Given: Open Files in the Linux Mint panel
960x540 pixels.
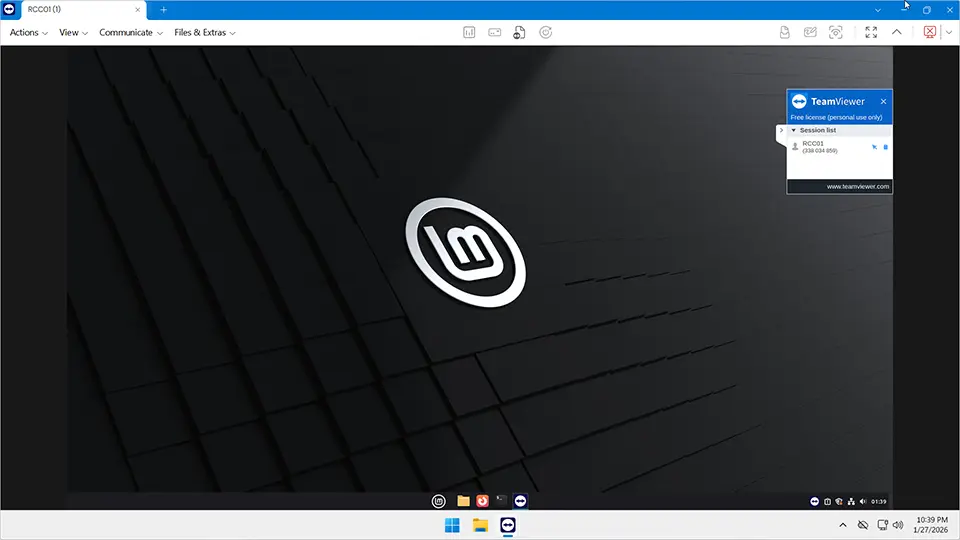Looking at the screenshot, I should [x=463, y=501].
